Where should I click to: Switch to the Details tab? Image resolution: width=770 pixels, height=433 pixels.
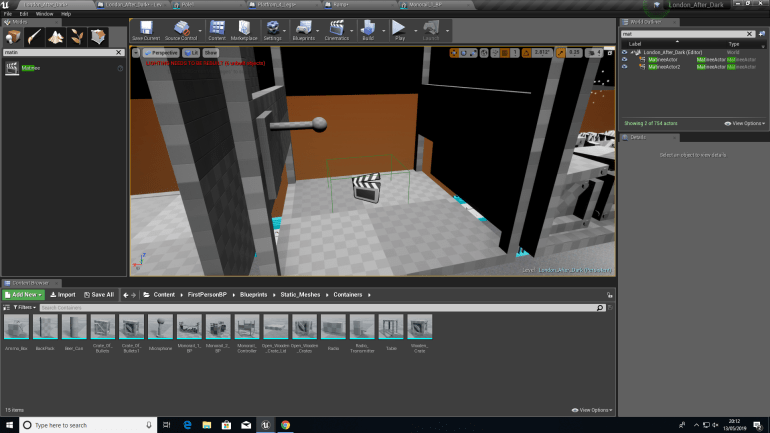[x=649, y=137]
